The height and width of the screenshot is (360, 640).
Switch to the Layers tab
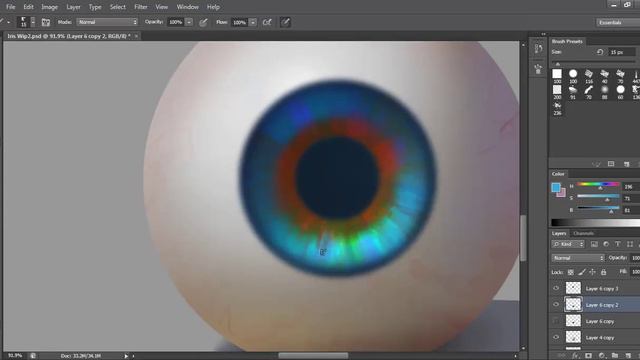pyautogui.click(x=559, y=233)
